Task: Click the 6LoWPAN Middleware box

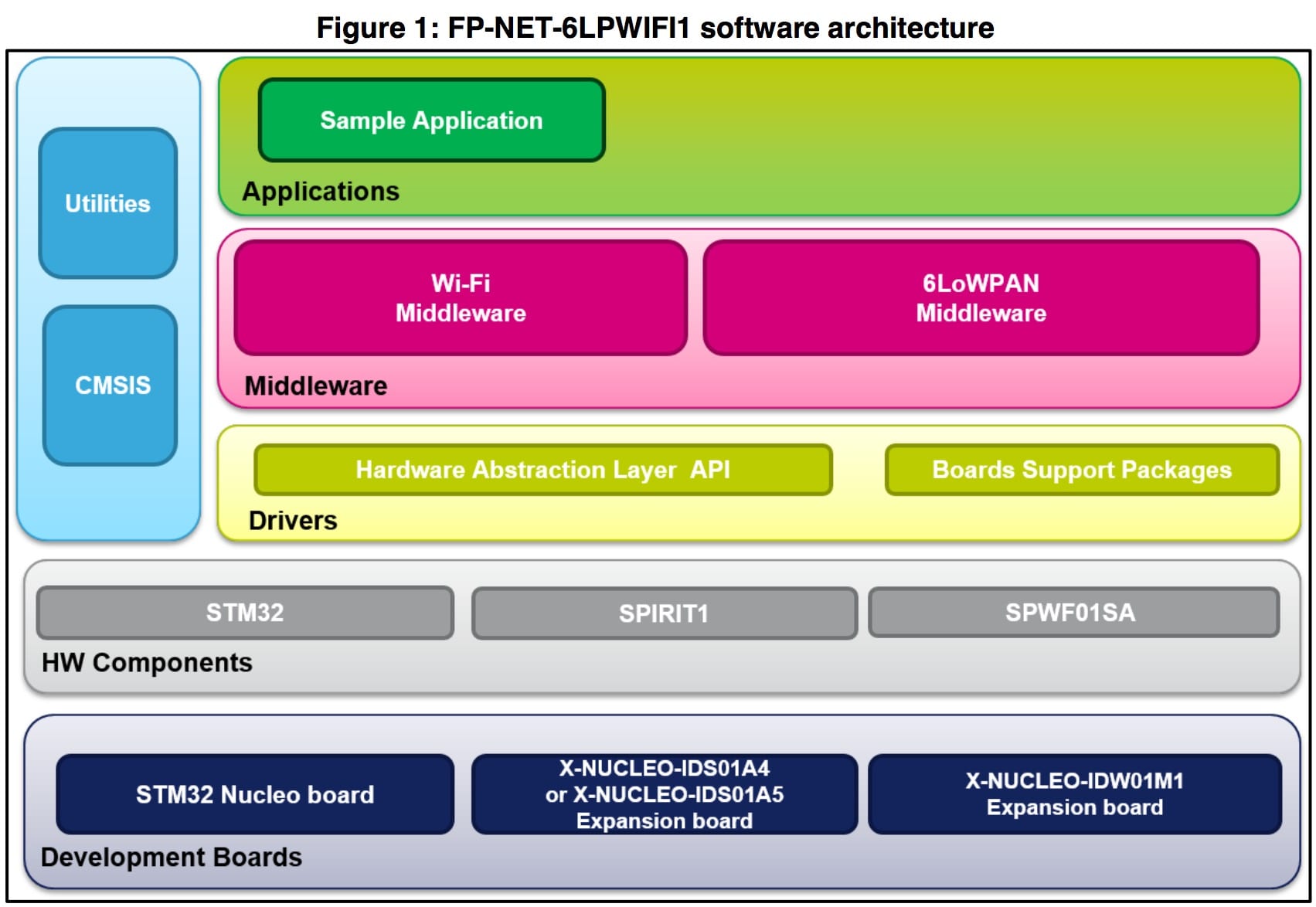Action: point(981,298)
